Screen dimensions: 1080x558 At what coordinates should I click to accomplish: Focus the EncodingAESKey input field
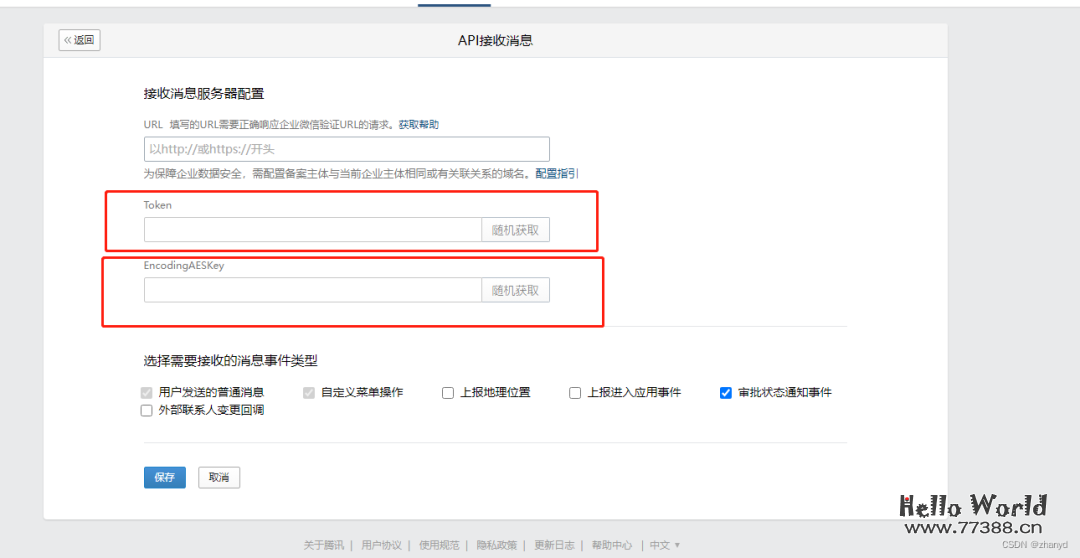click(313, 290)
